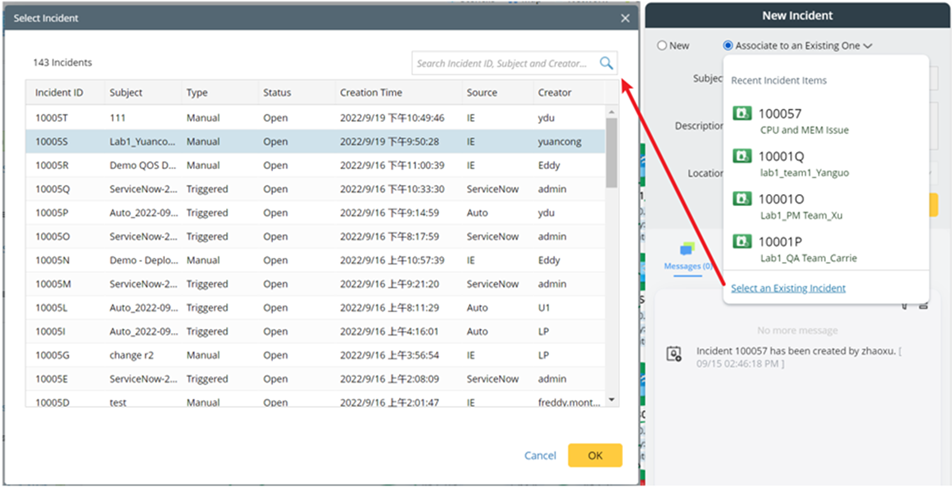Switch to the Messages tab

tap(688, 266)
